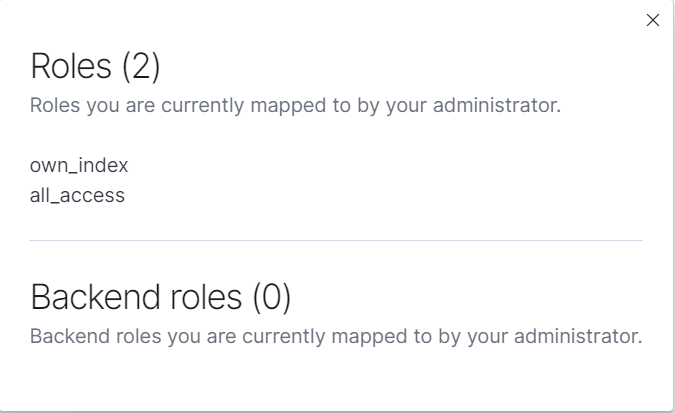Click the horizontal divider between sections

pos(336,241)
